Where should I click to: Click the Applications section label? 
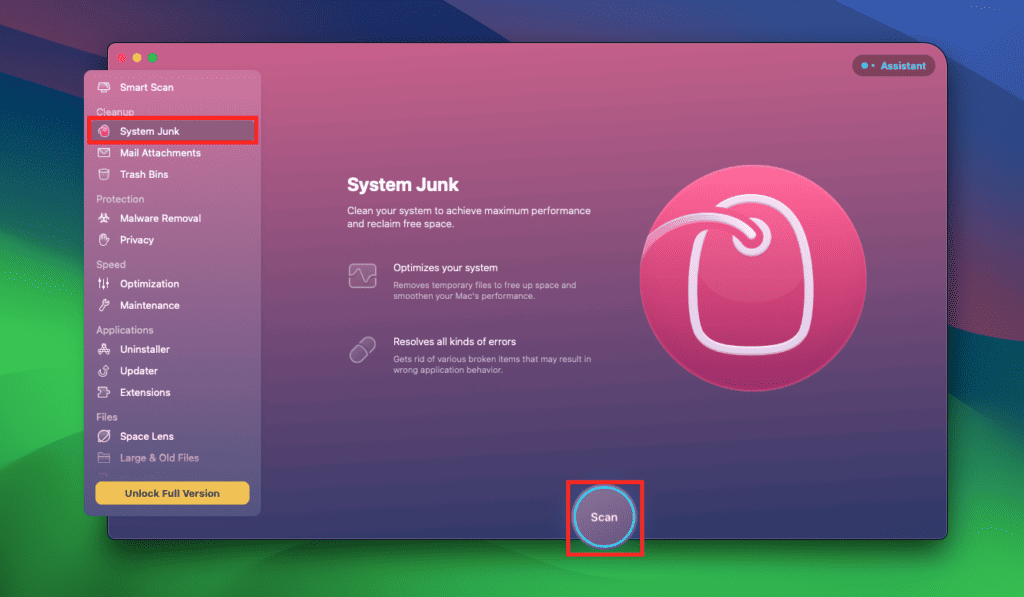click(125, 330)
